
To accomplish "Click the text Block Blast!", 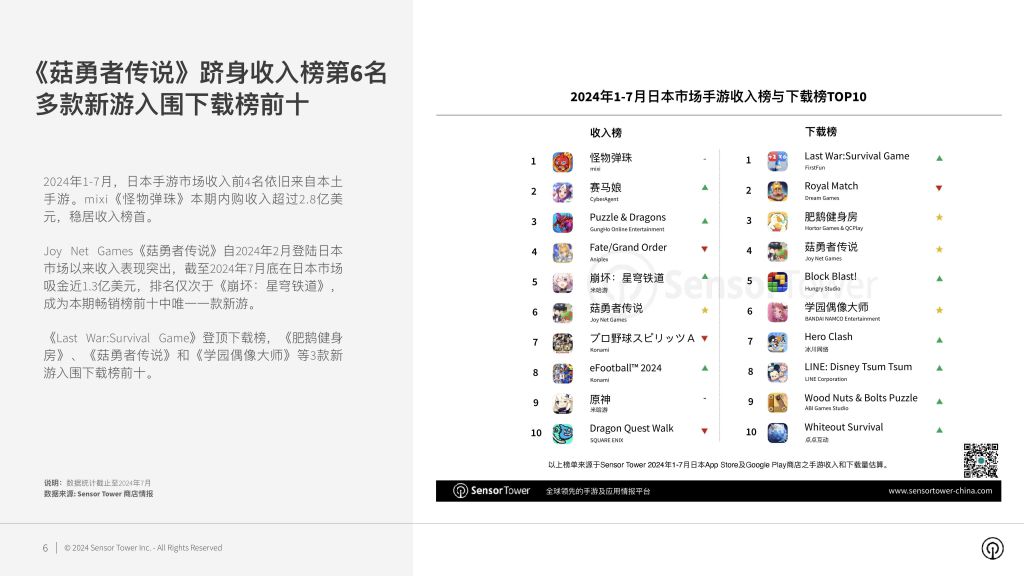I will tap(831, 277).
